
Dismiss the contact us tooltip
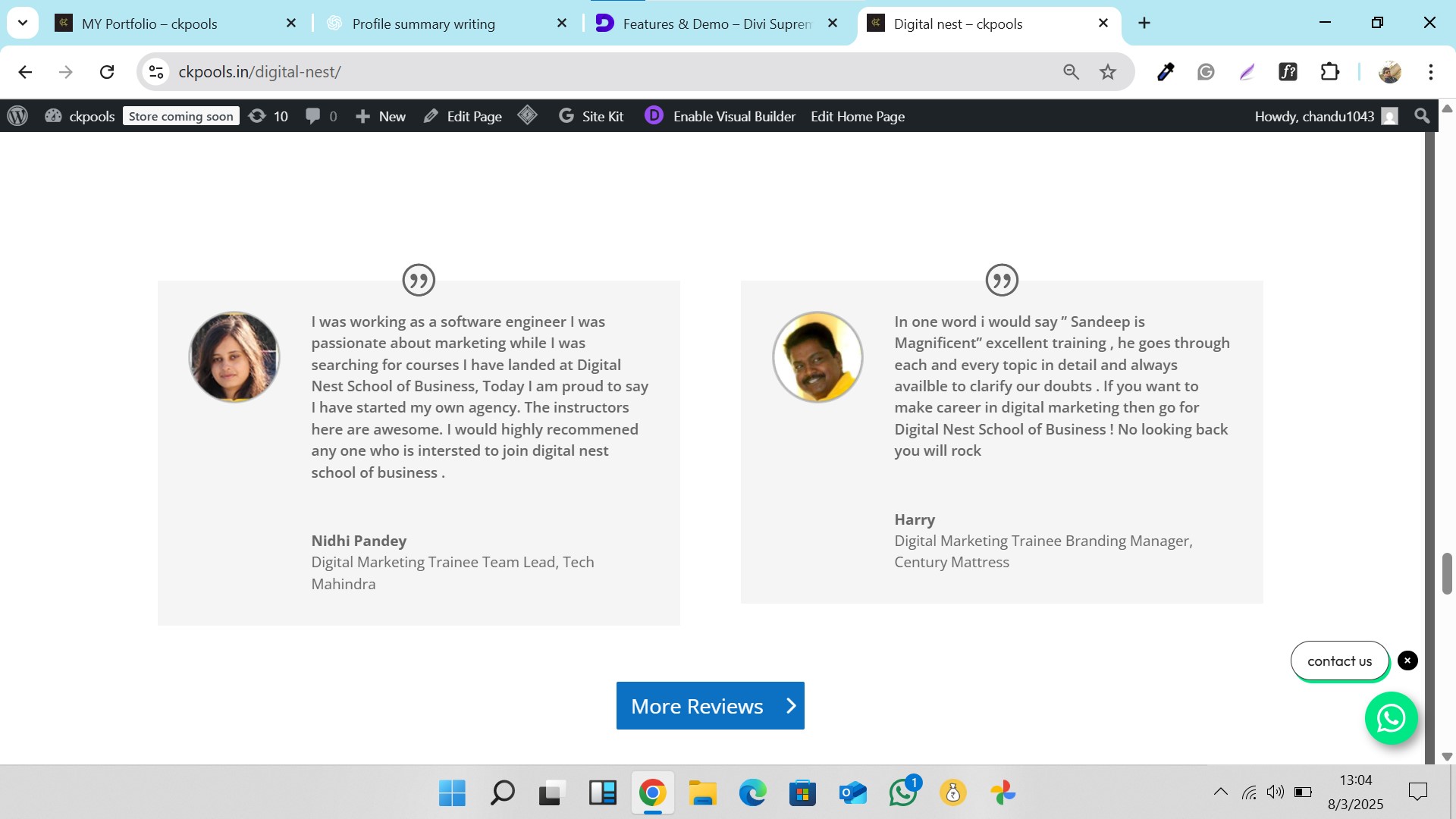[x=1407, y=661]
